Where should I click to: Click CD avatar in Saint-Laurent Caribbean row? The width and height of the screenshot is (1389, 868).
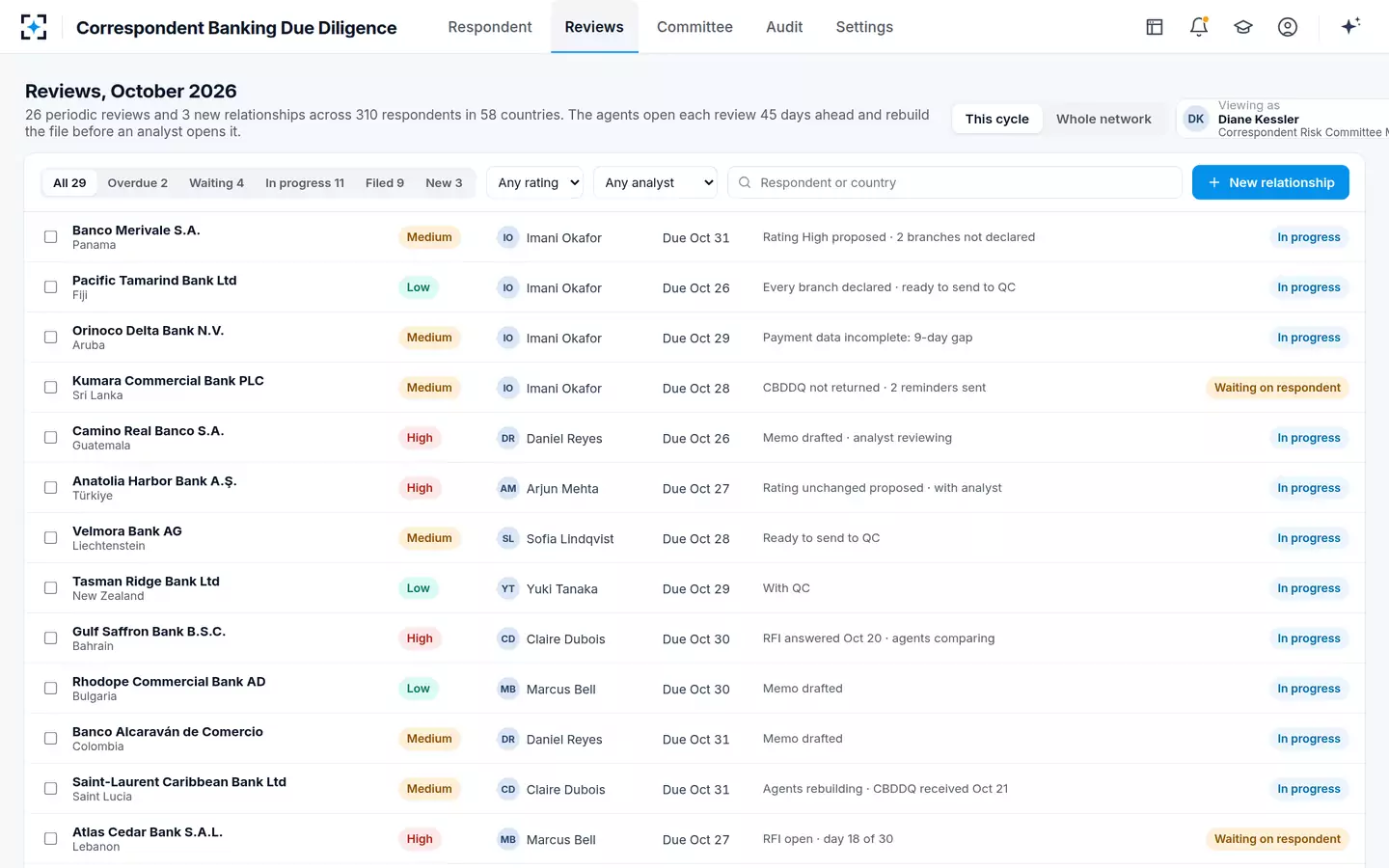pos(508,789)
